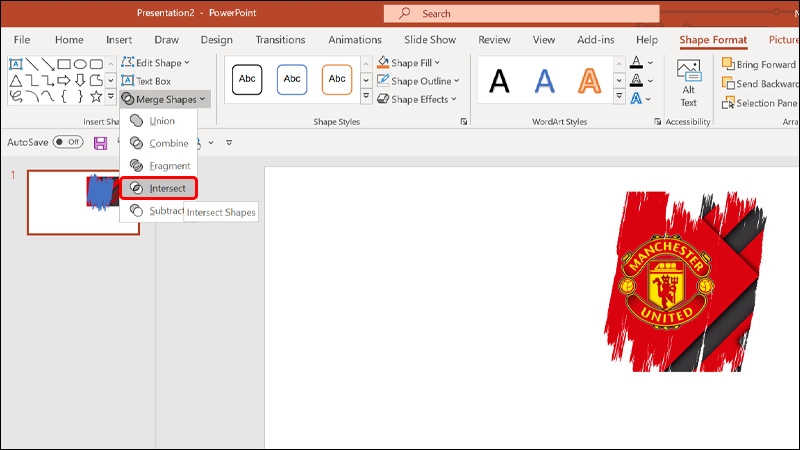
Task: Expand Shape Effects options
Action: pyautogui.click(x=417, y=99)
